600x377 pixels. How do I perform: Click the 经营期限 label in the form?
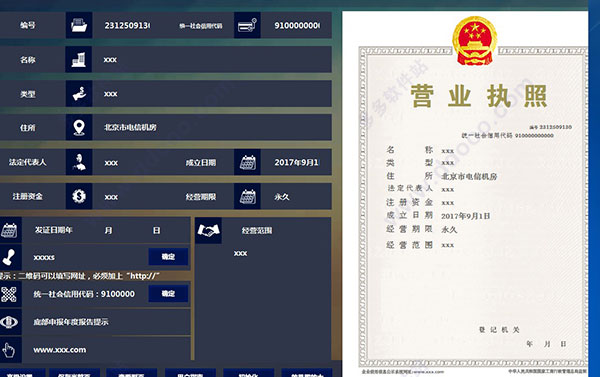point(201,197)
